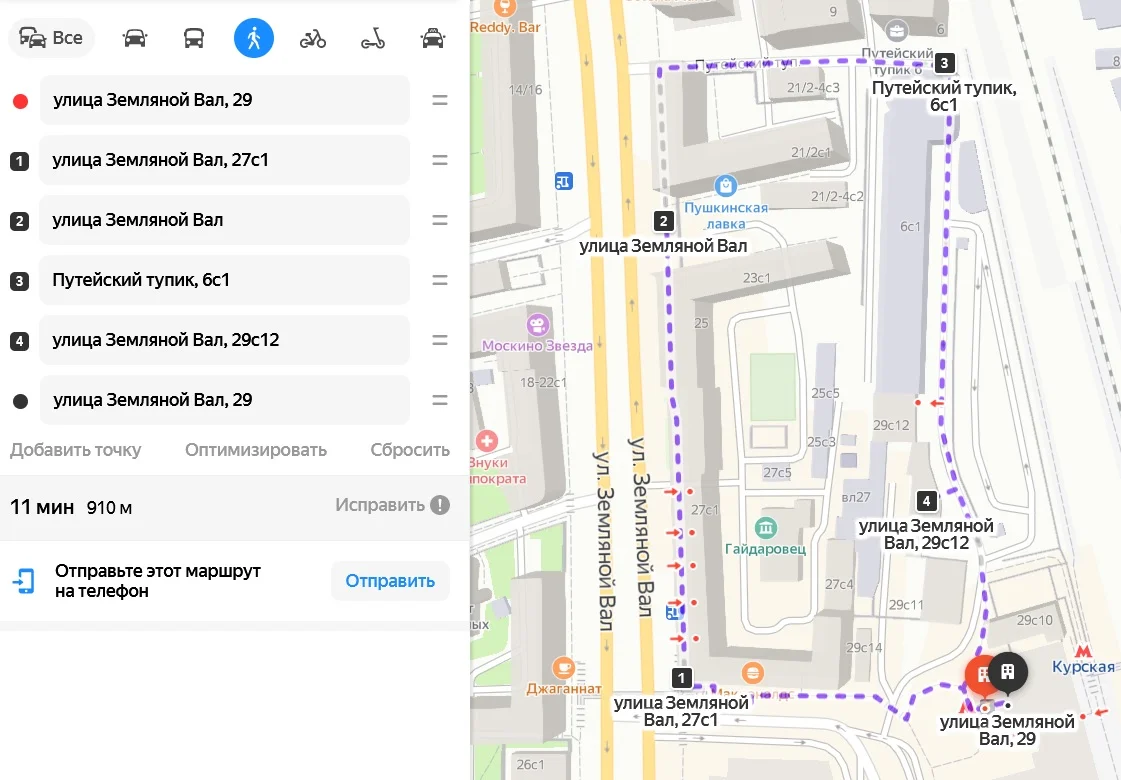Viewport: 1121px width, 780px height.
Task: Open the Джаганнат cafe icon
Action: (x=563, y=668)
